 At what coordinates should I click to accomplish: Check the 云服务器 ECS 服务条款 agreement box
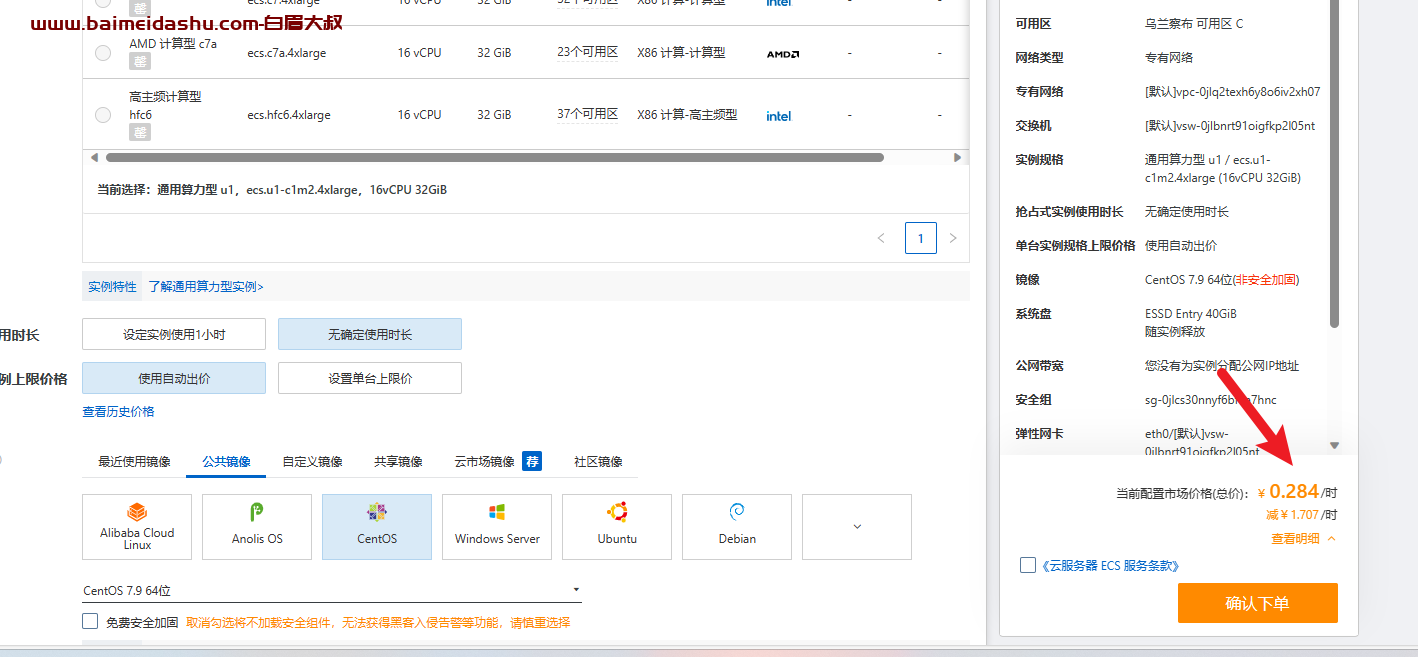[1027, 565]
